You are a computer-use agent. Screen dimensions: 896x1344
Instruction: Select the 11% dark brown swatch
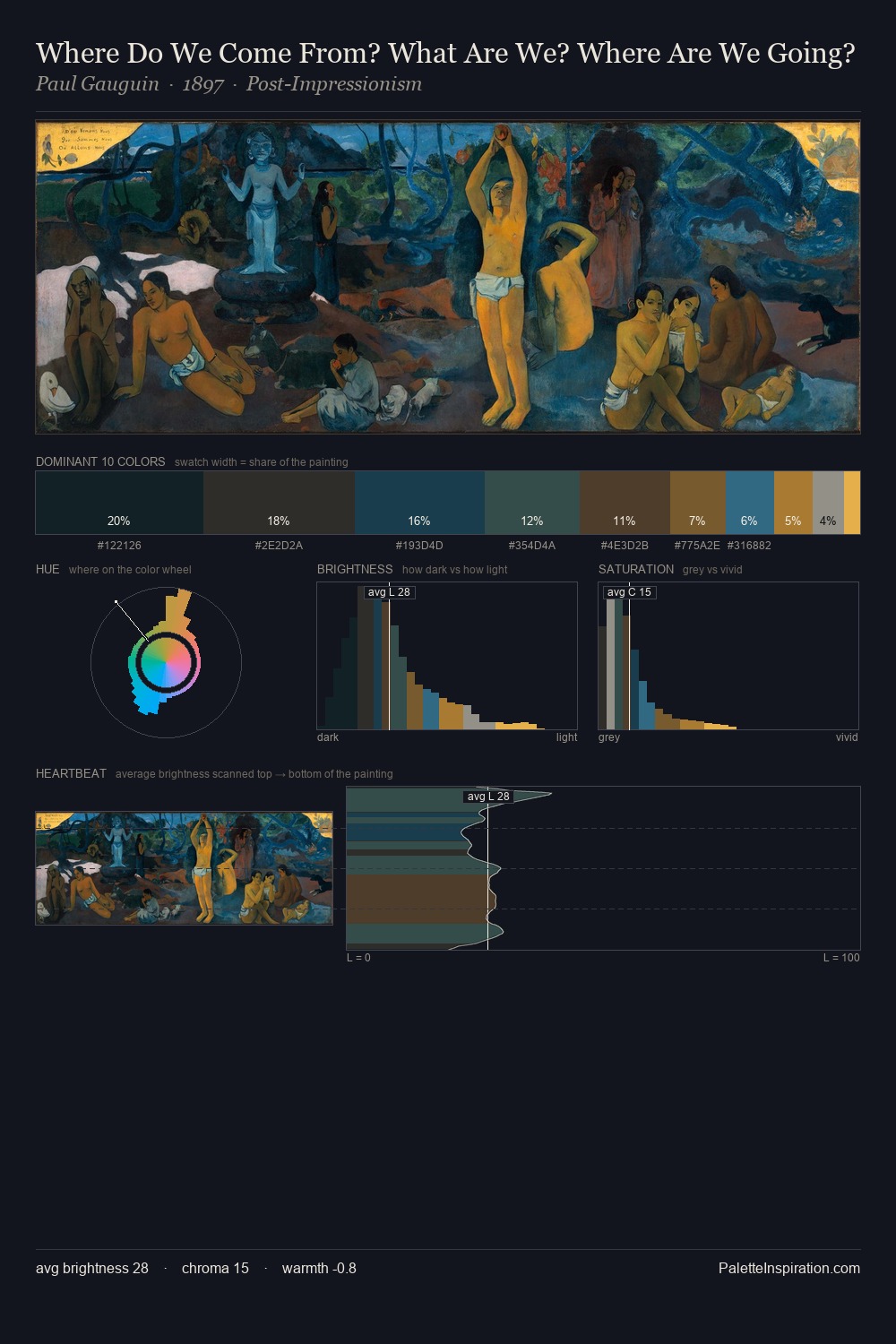point(625,503)
